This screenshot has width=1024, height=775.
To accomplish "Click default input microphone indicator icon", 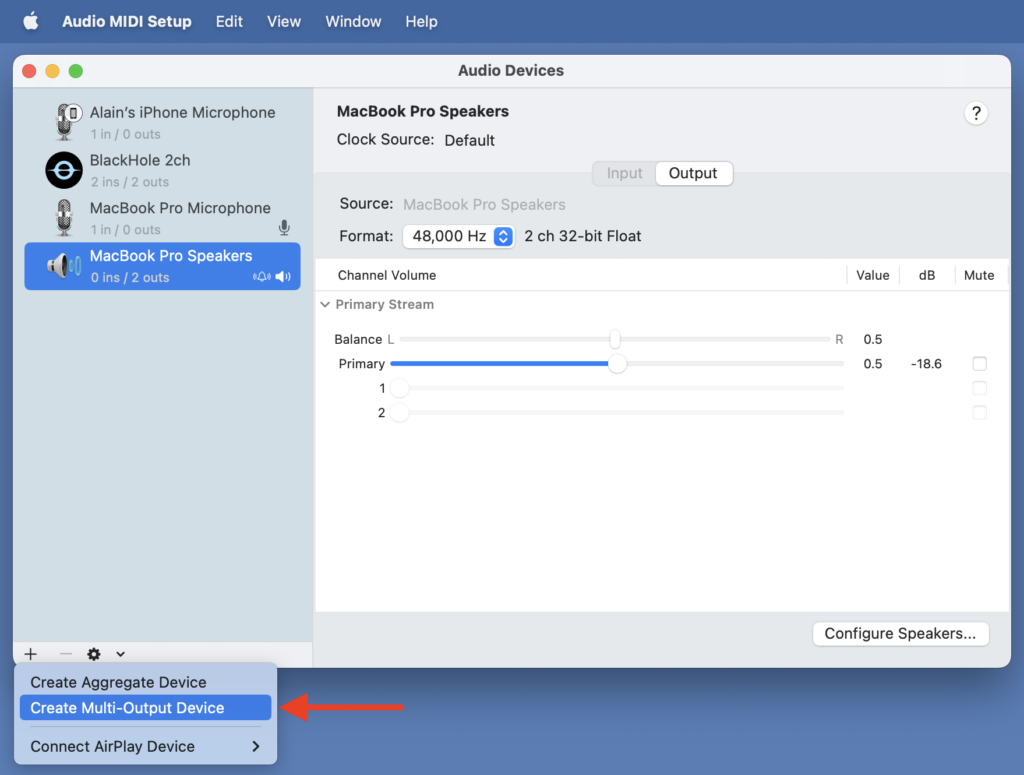I will pos(284,228).
